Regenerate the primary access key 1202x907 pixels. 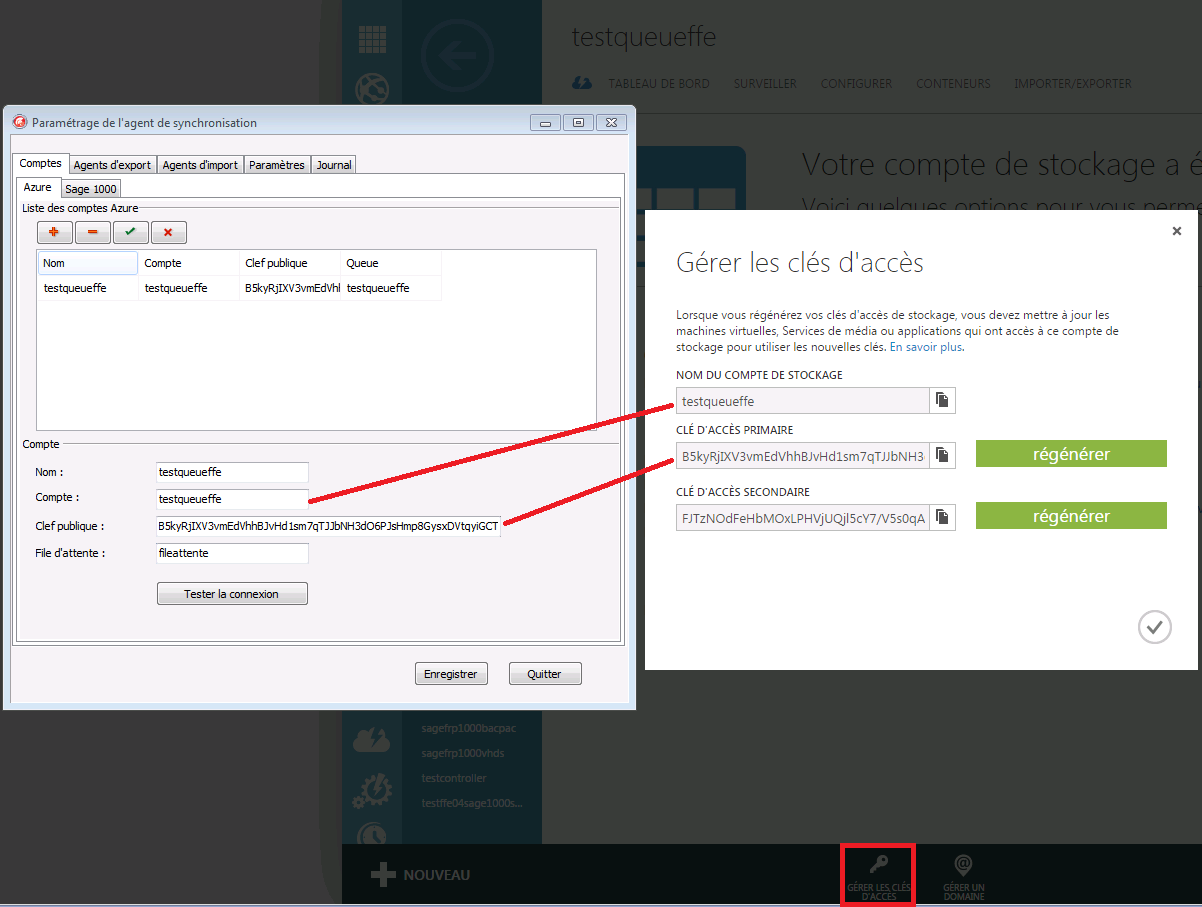pos(1071,454)
